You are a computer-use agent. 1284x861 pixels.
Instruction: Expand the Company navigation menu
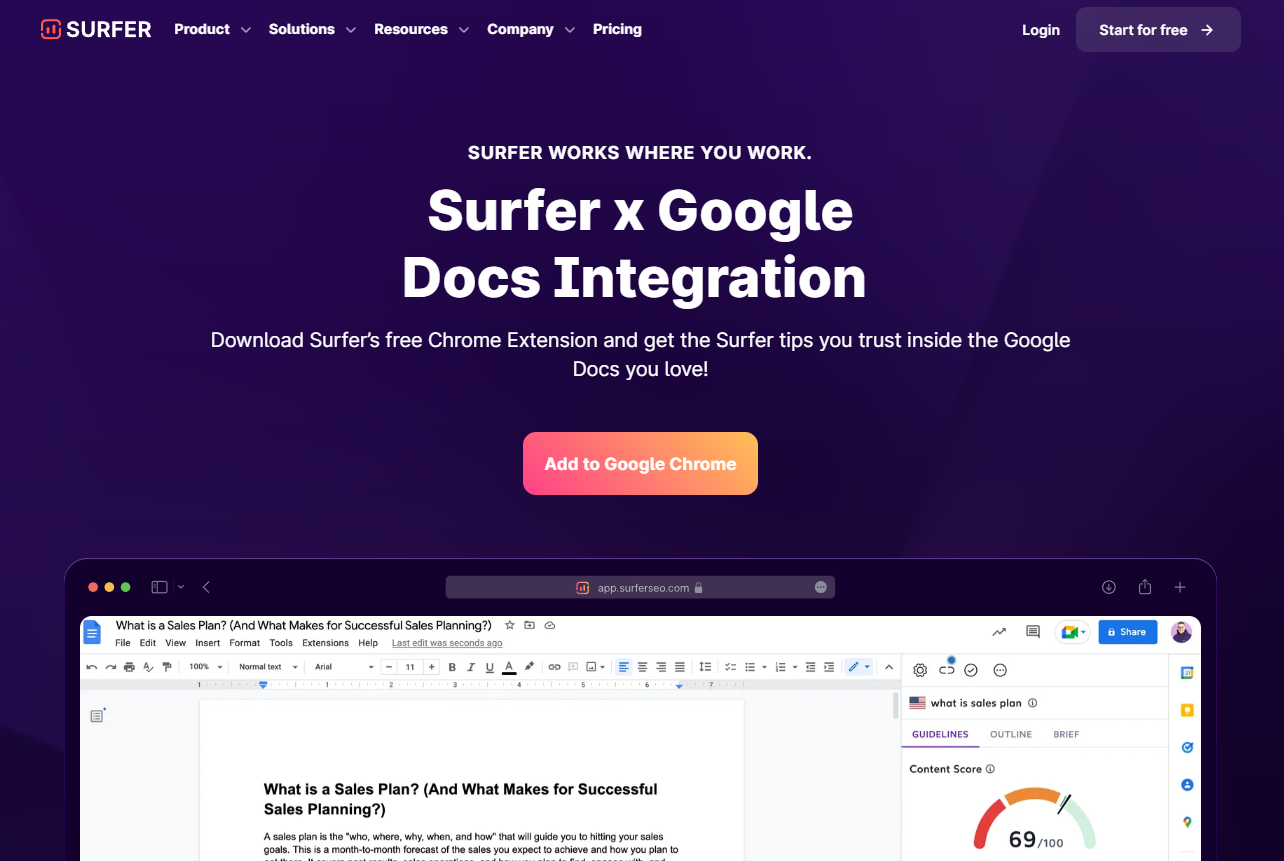click(x=531, y=29)
